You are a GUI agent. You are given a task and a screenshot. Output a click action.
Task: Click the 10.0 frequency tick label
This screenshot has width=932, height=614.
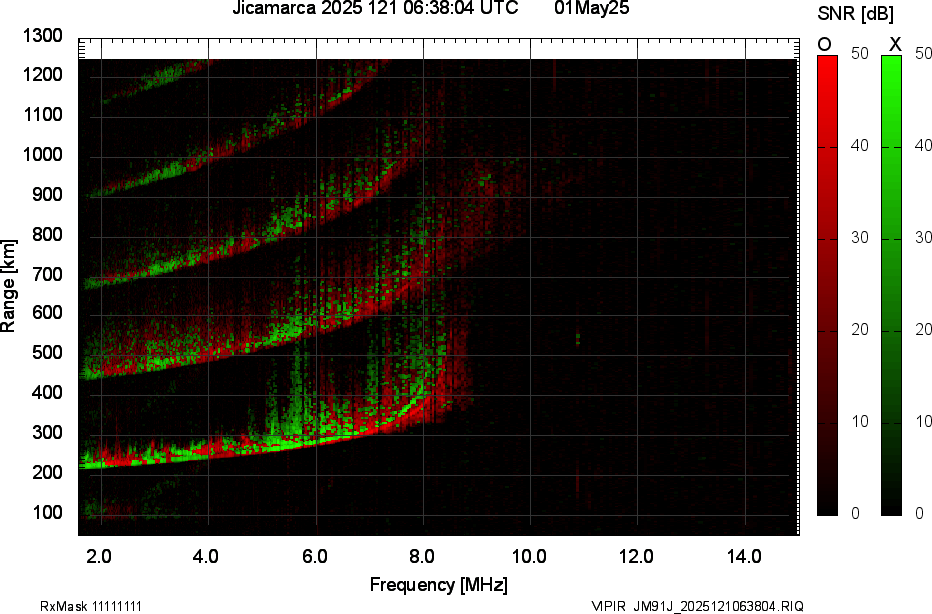[x=529, y=557]
